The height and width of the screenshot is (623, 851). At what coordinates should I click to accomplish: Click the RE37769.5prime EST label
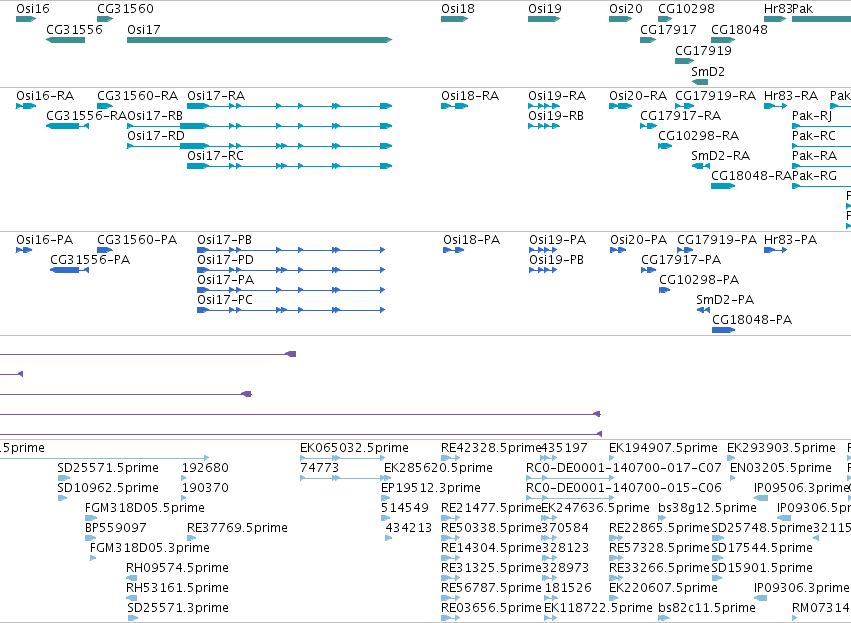click(237, 528)
